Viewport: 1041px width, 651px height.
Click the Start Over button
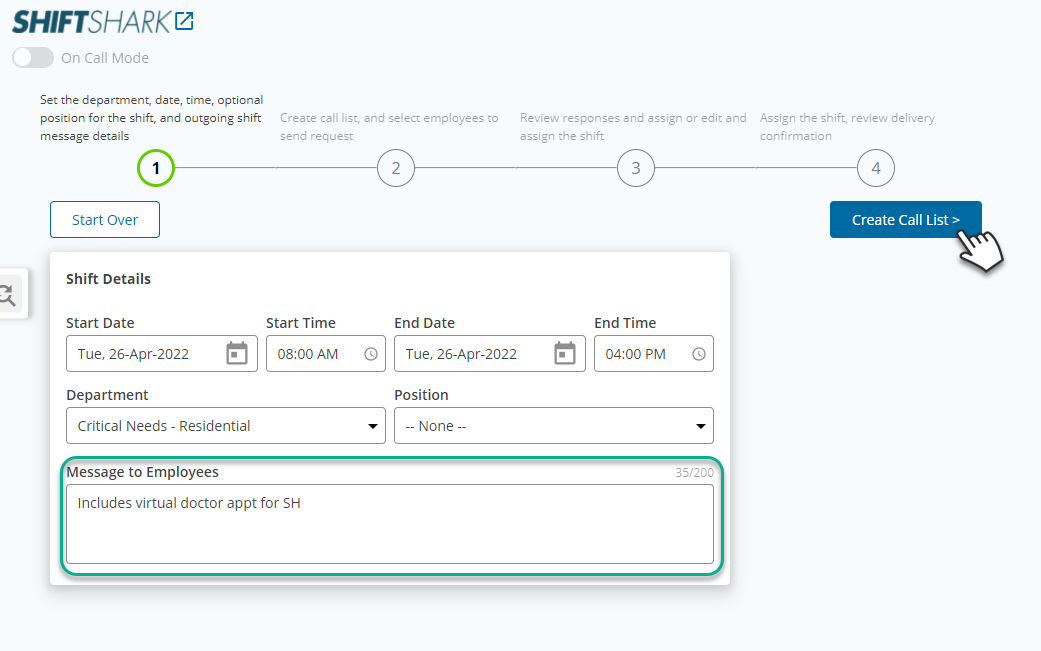pos(105,220)
